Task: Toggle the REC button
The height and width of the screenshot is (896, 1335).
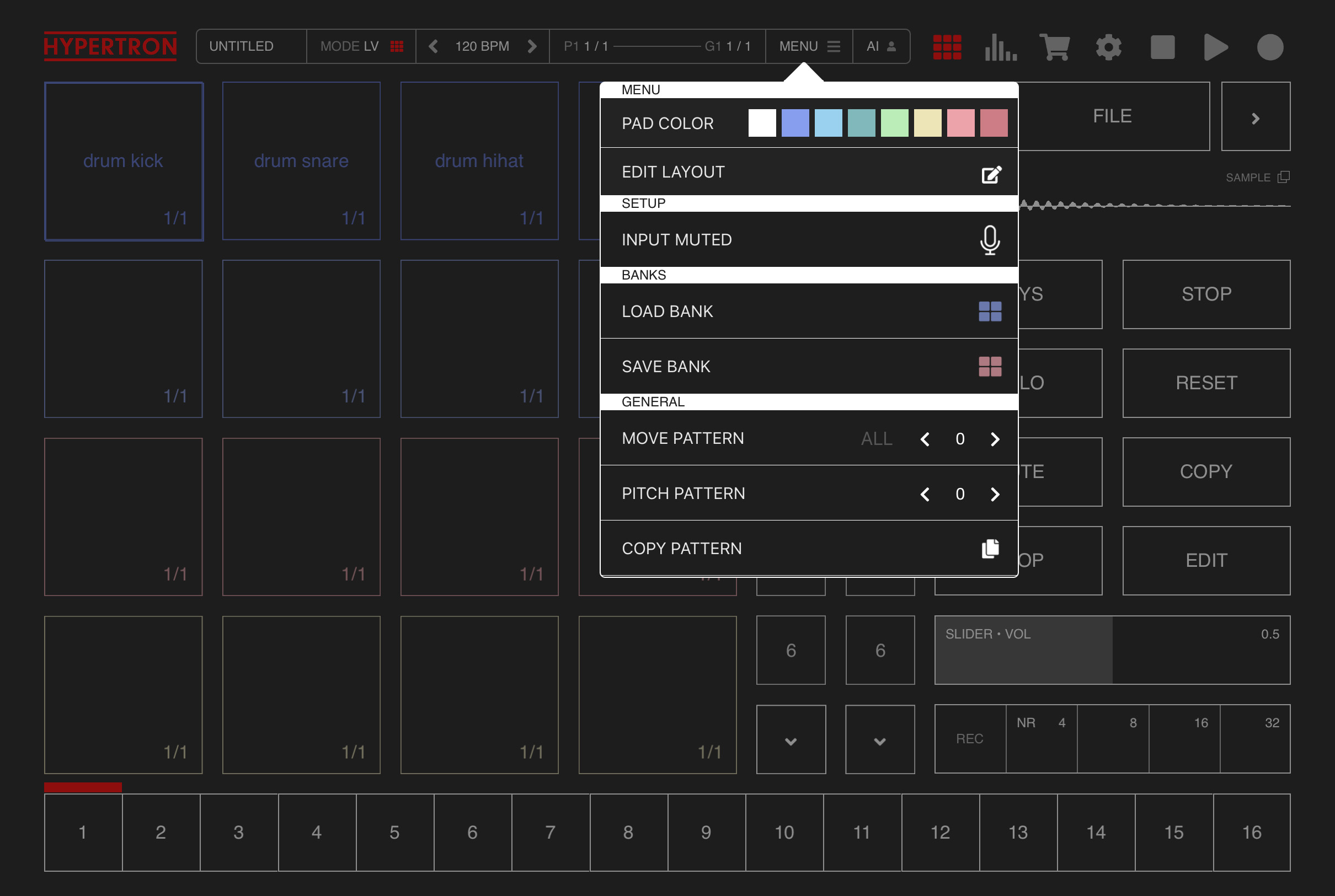Action: pyautogui.click(x=970, y=739)
